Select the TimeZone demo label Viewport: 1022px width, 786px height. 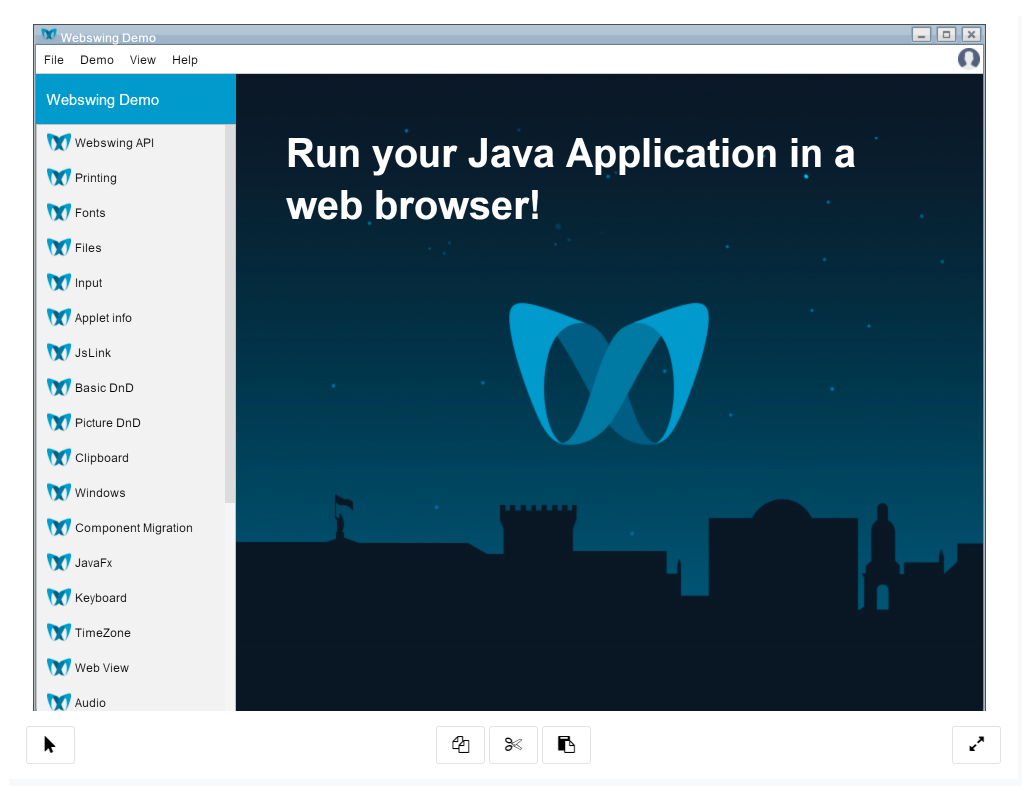pyautogui.click(x=102, y=633)
